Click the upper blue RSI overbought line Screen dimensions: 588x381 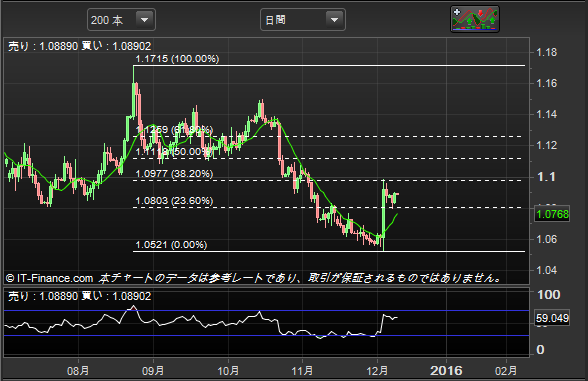tap(266, 310)
